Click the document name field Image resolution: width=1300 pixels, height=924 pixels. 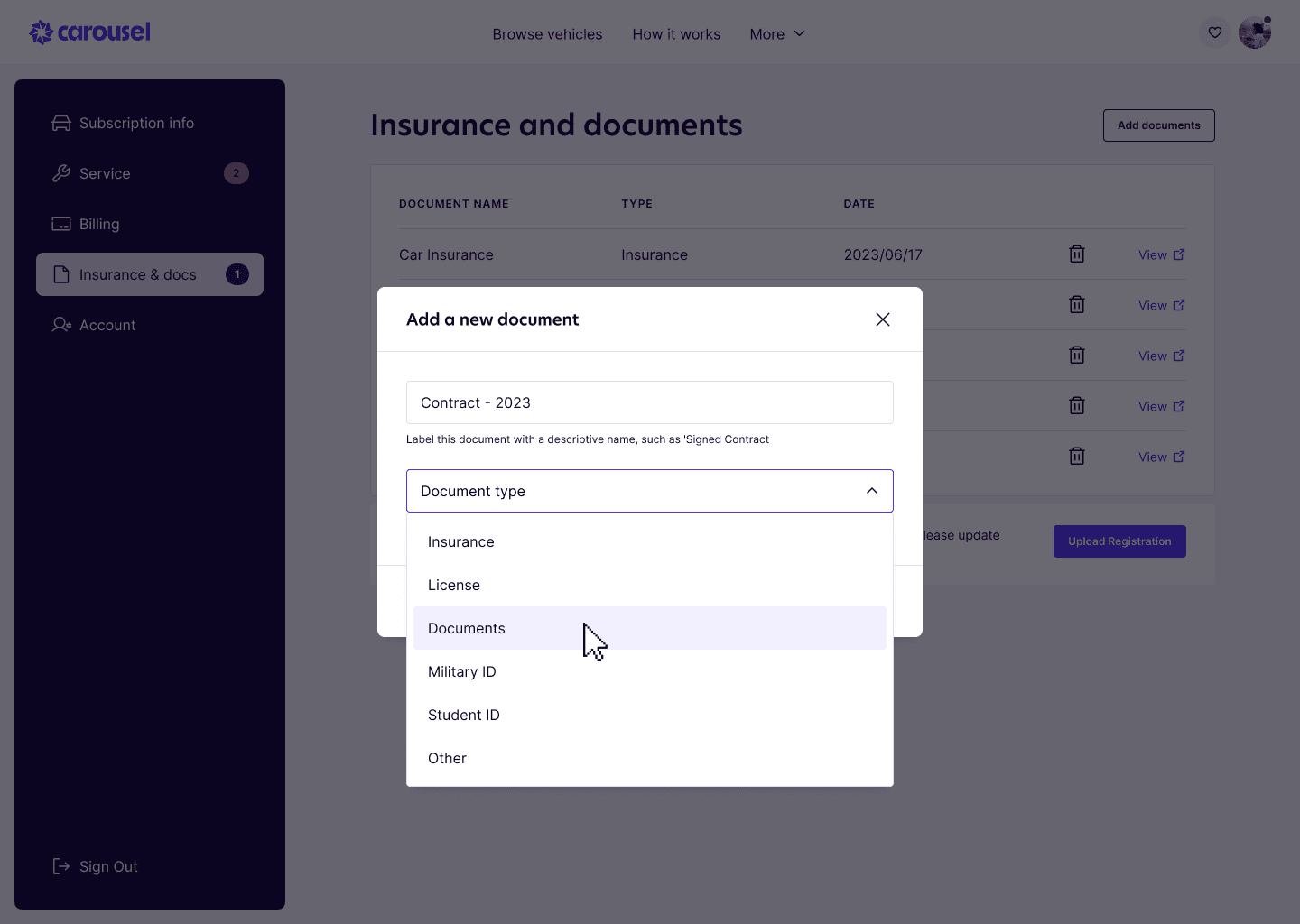pyautogui.click(x=649, y=402)
